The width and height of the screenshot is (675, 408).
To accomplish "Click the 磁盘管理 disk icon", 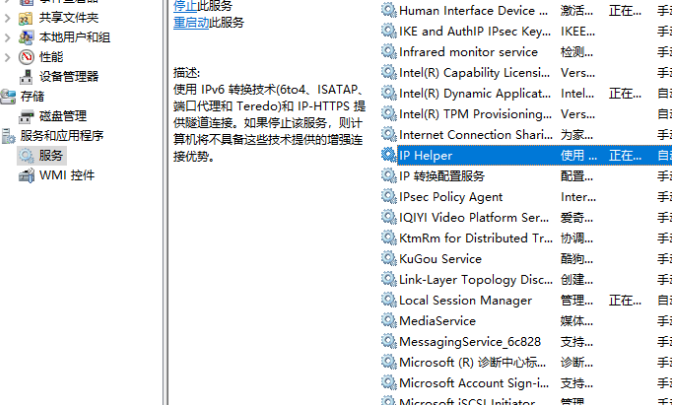I will click(x=27, y=116).
